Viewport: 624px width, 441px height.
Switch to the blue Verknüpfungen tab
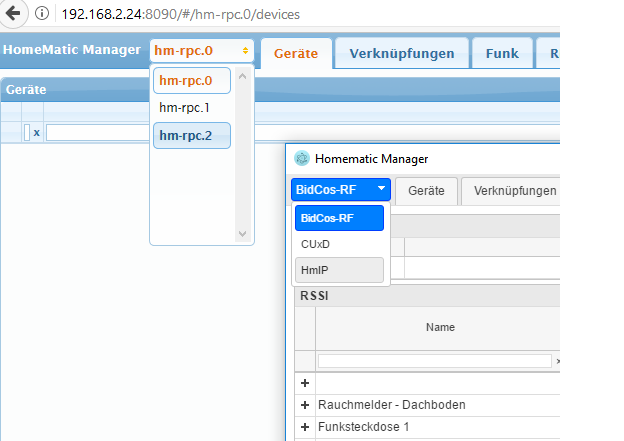click(x=402, y=53)
